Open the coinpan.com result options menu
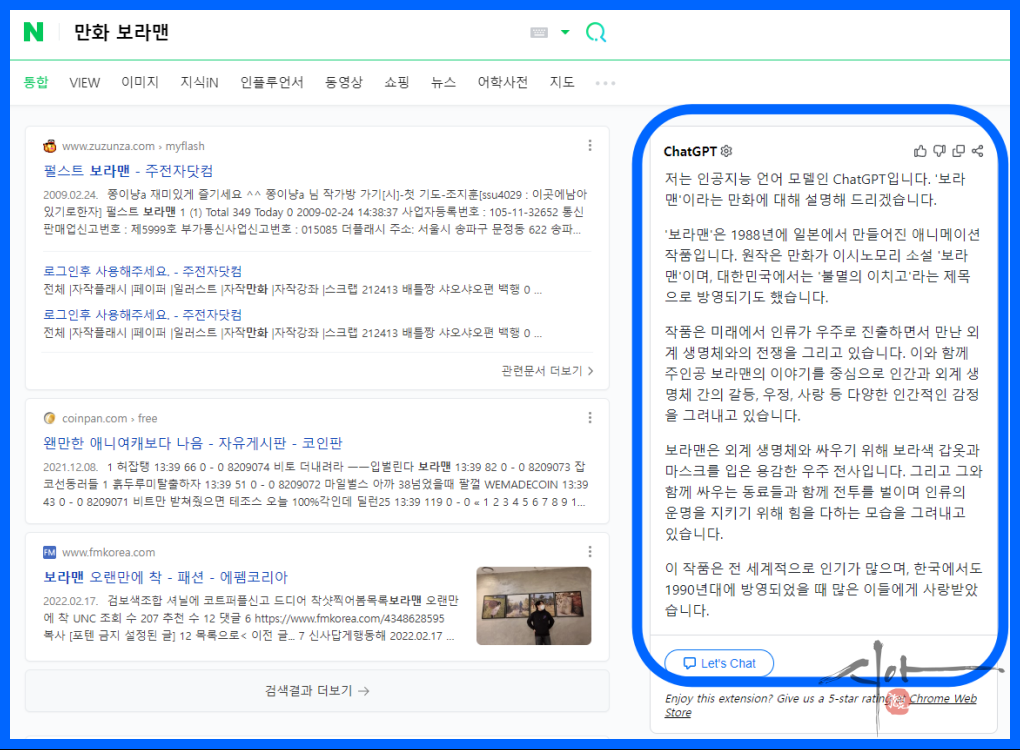Image resolution: width=1020 pixels, height=750 pixels. pyautogui.click(x=589, y=417)
